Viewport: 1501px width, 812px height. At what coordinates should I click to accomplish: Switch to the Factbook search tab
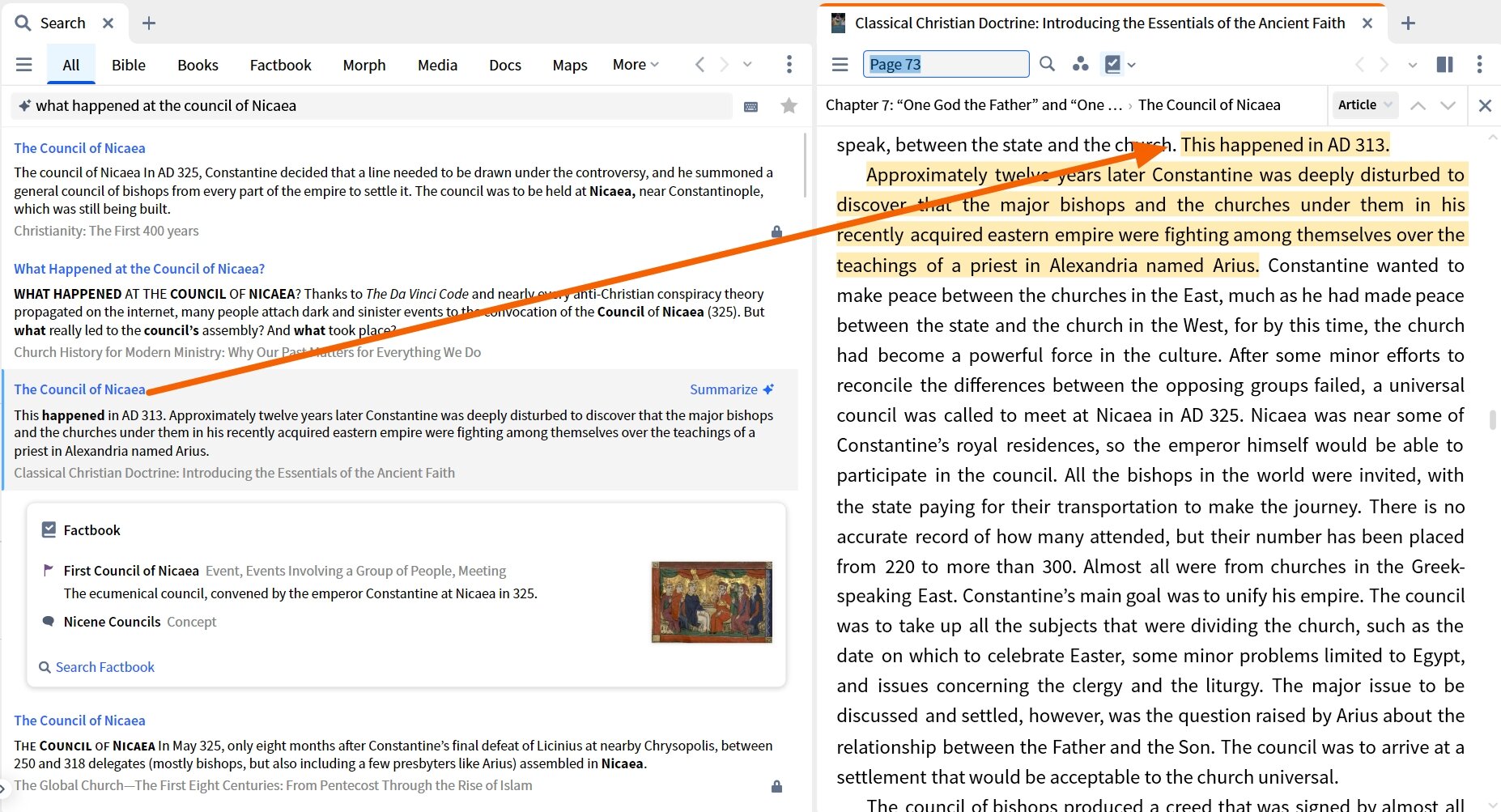click(280, 65)
